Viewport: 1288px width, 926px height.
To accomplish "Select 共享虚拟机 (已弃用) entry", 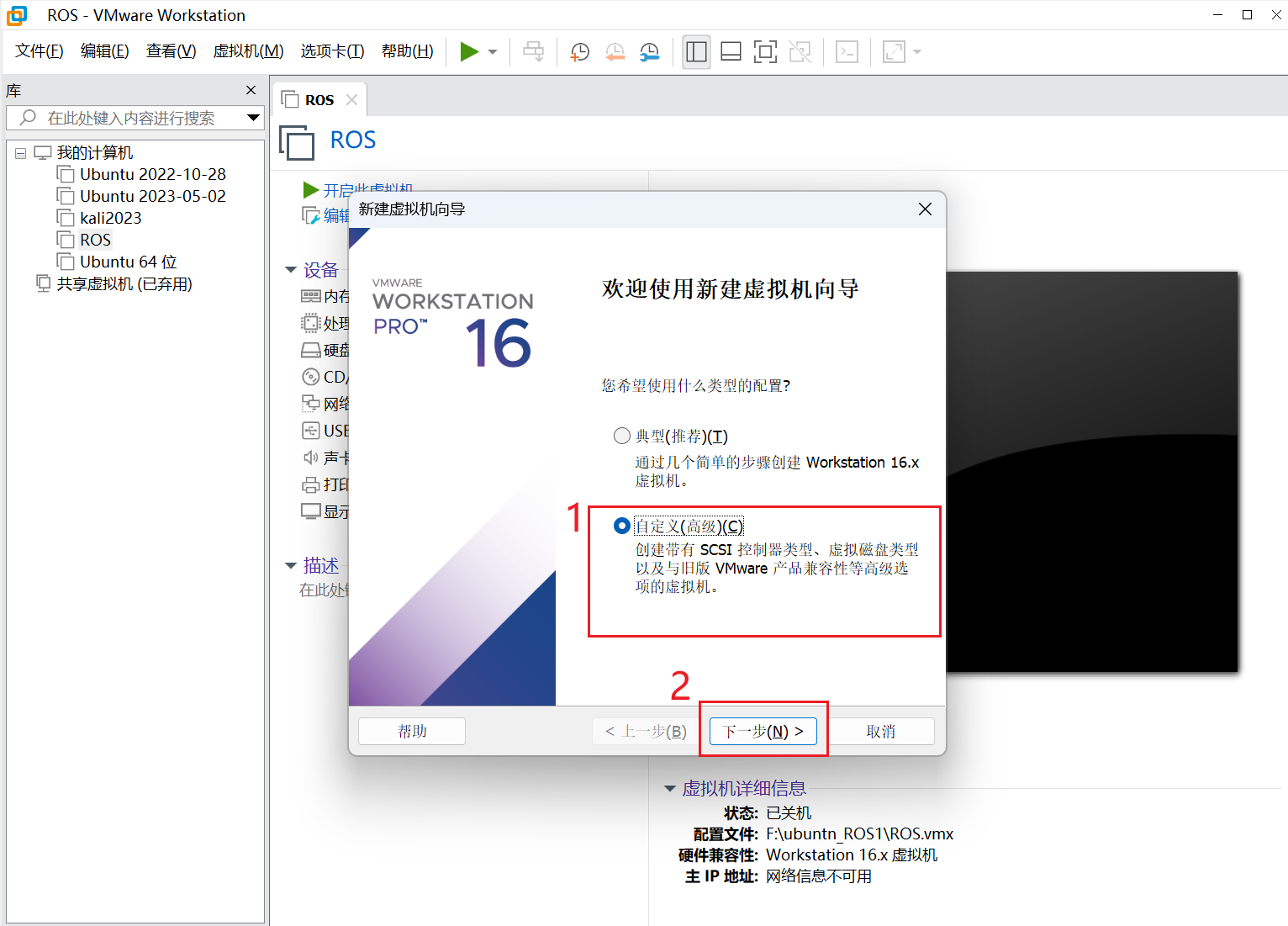I will tap(124, 283).
